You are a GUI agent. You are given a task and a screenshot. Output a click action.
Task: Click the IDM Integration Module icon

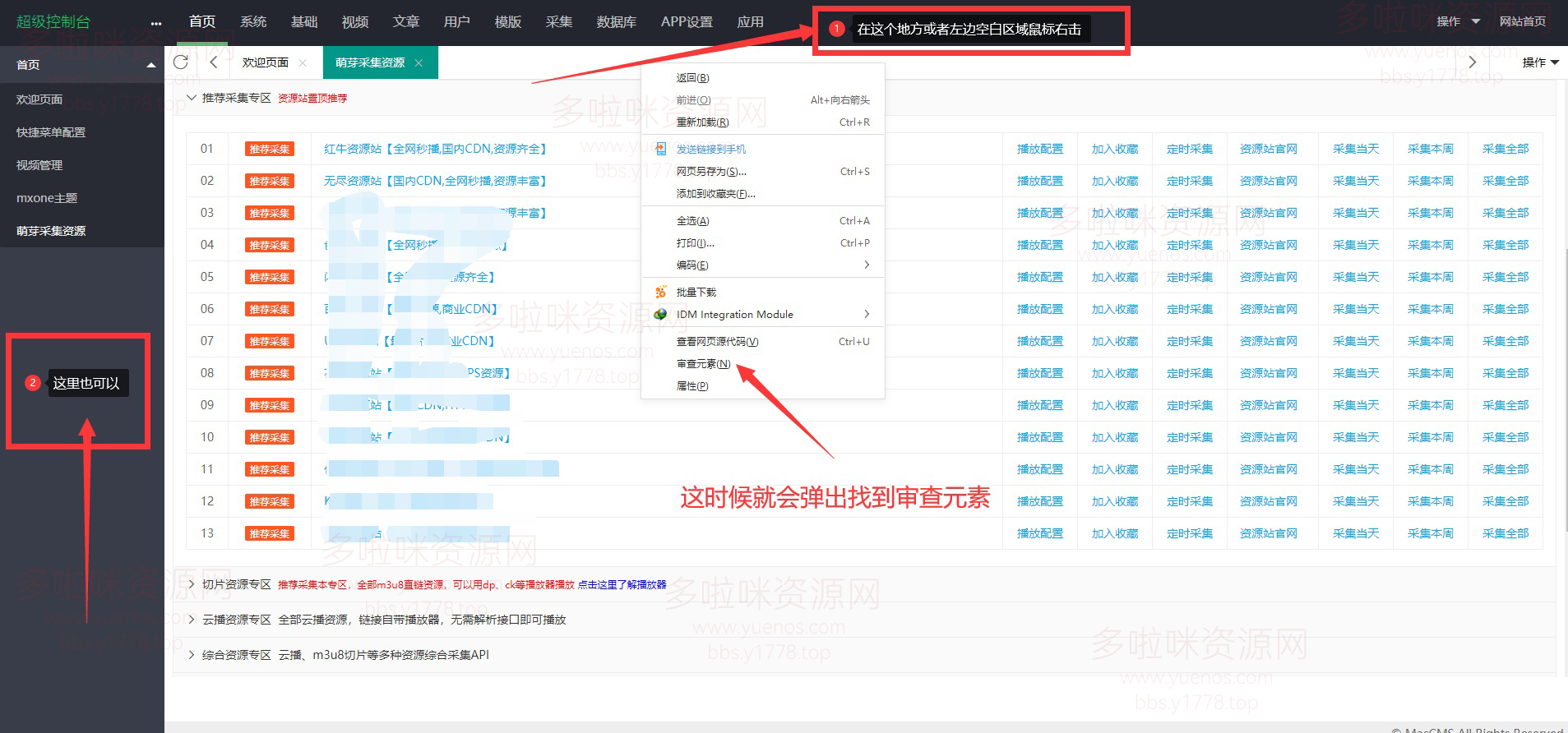[x=660, y=314]
